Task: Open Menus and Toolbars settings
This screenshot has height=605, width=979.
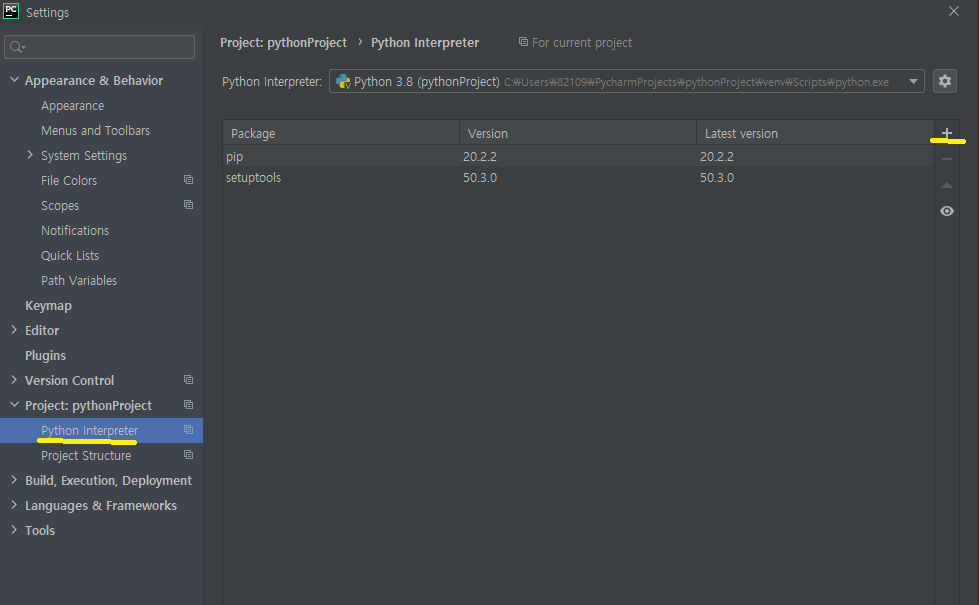Action: [96, 130]
